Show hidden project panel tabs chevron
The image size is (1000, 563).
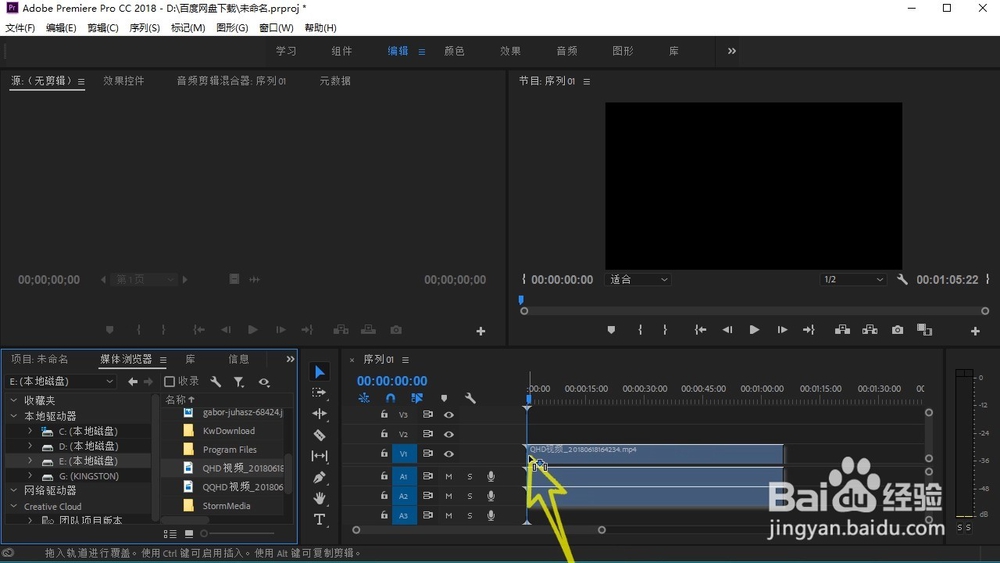[290, 359]
